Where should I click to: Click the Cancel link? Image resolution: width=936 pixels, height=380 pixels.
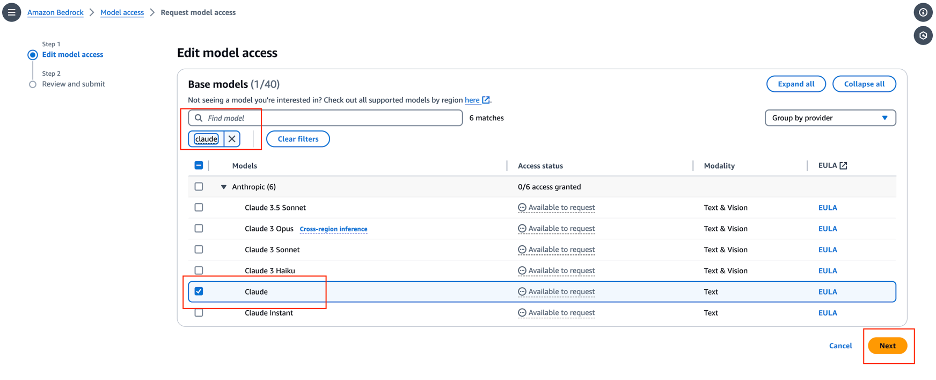click(840, 346)
